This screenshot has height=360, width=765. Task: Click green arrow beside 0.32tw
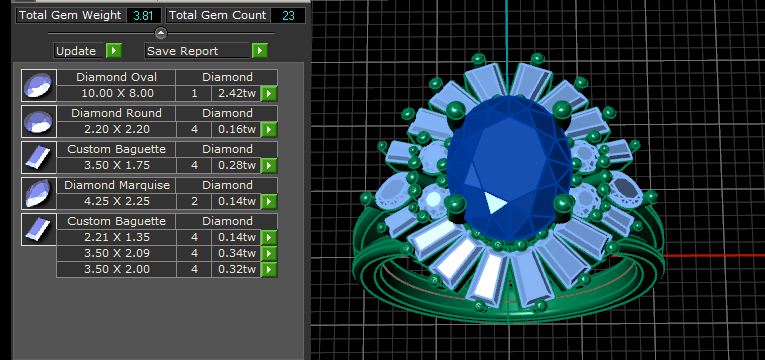[x=269, y=270]
